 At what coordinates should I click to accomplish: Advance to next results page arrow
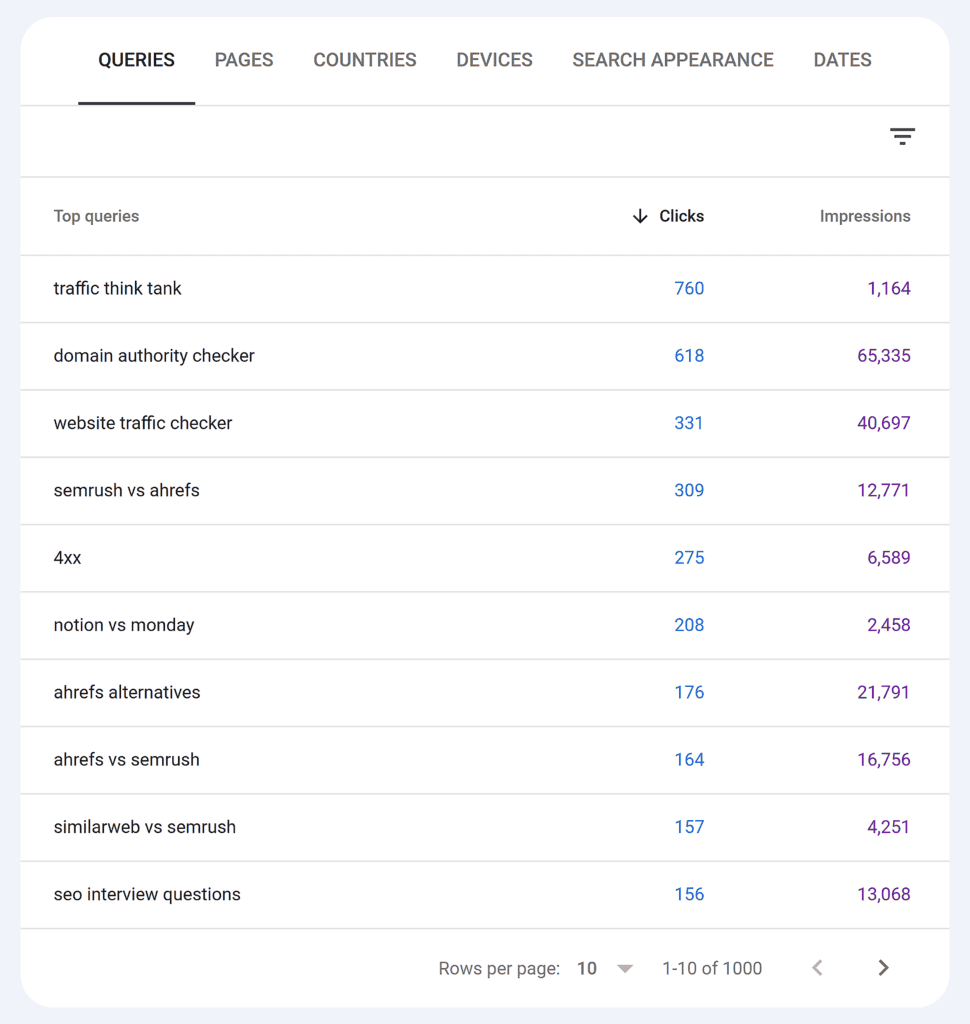[x=883, y=968]
